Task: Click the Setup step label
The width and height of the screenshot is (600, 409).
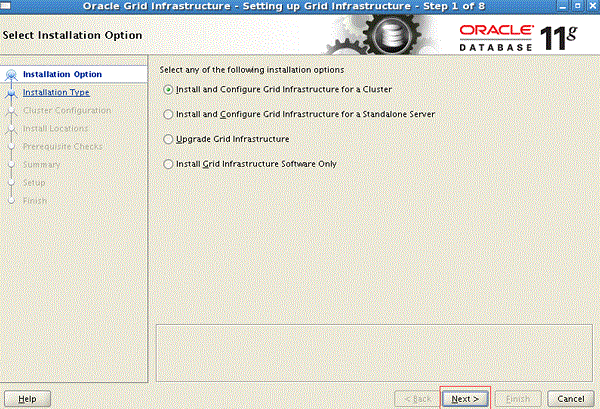Action: (34, 183)
